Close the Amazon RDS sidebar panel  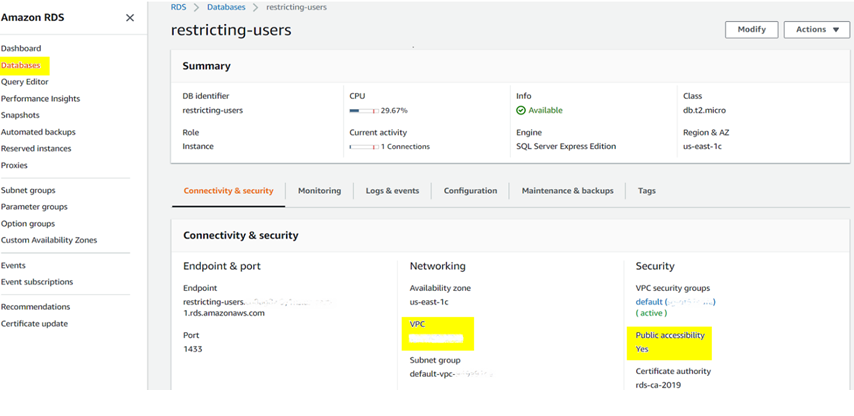130,18
